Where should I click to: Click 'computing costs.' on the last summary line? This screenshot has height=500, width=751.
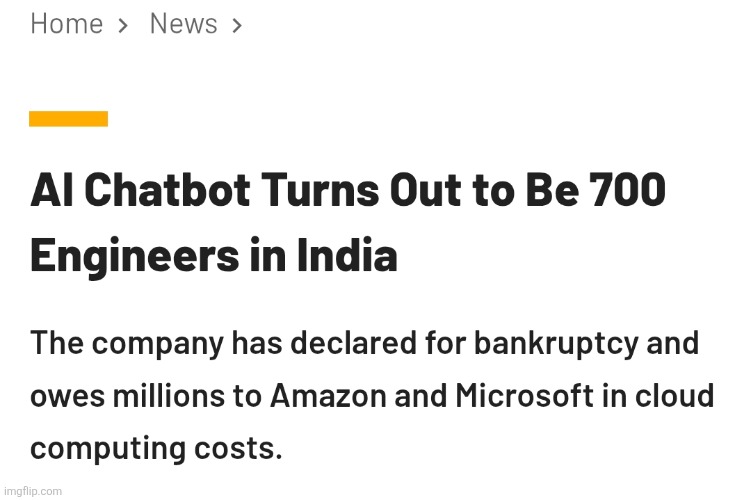point(156,449)
